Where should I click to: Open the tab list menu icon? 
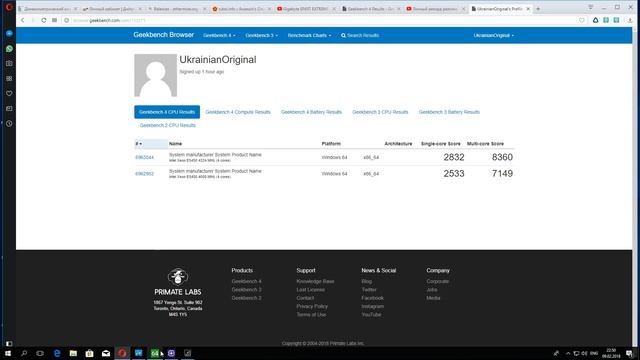pos(590,7)
